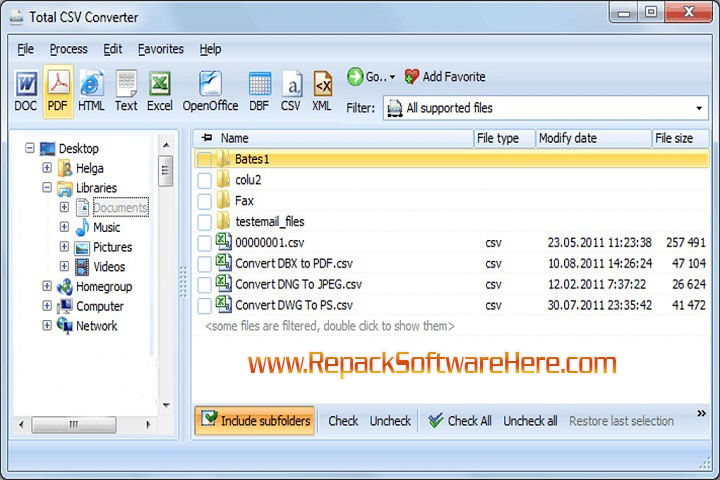The width and height of the screenshot is (720, 480).
Task: Check the 00000001.csv checkbox
Action: [x=204, y=243]
